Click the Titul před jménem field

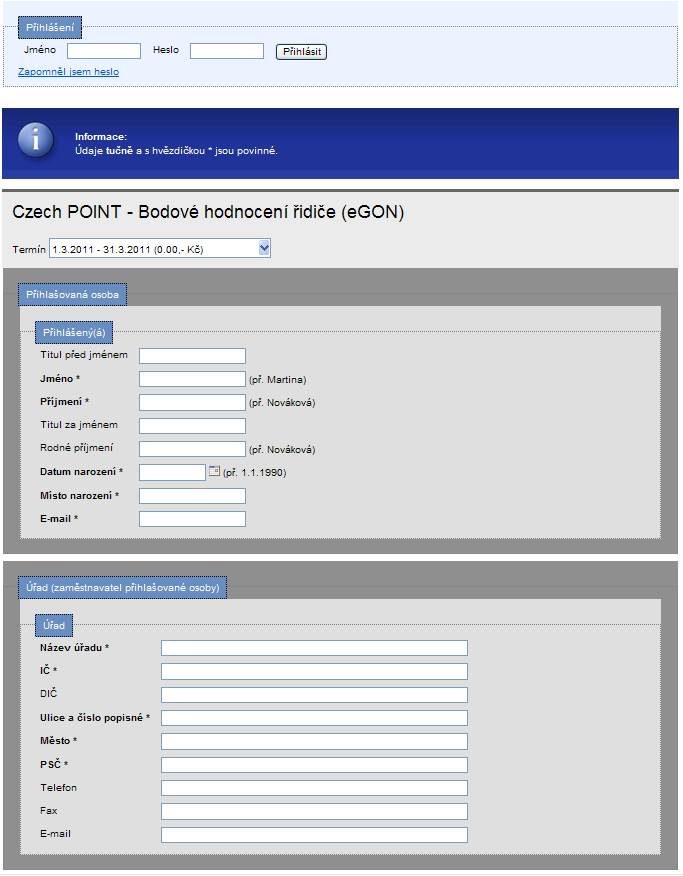[x=192, y=356]
